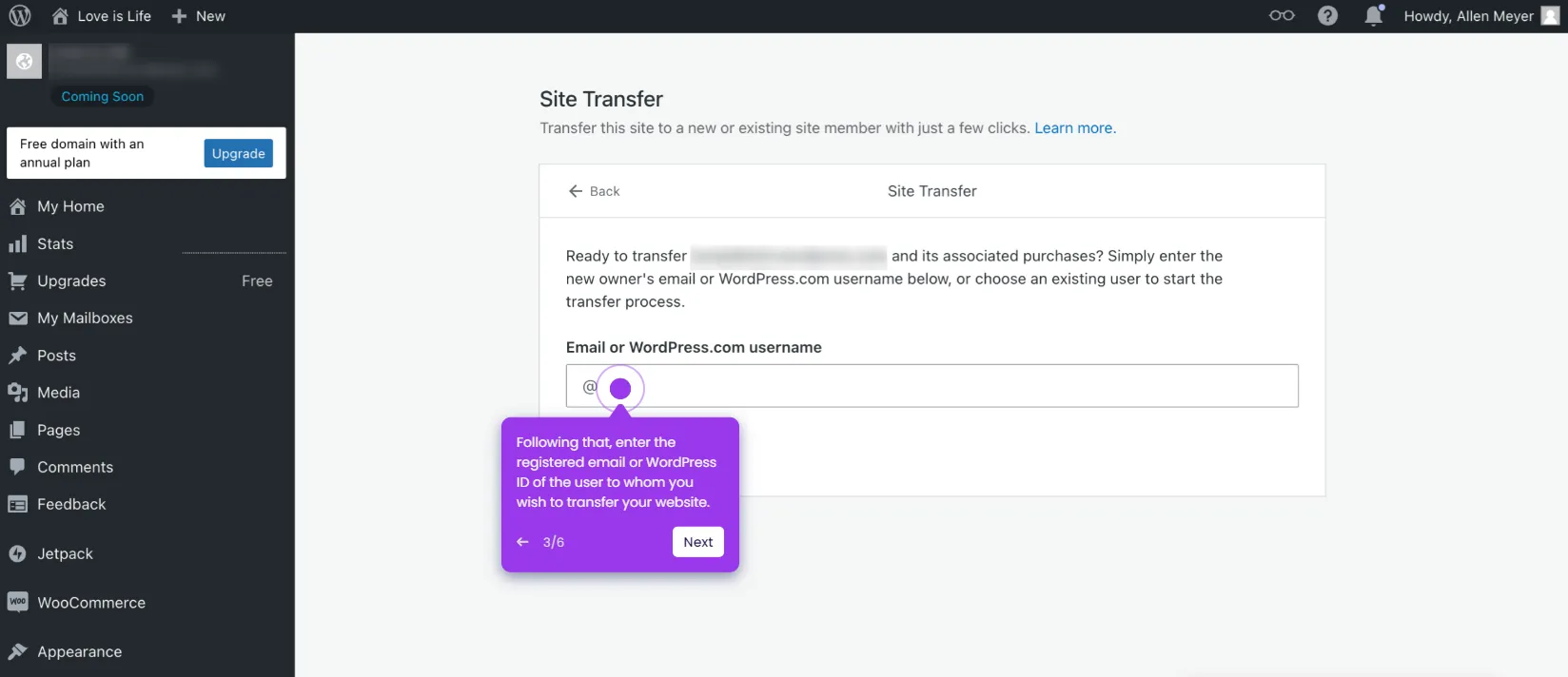Click the WooCommerce Woo icon
1568x677 pixels.
(17, 602)
